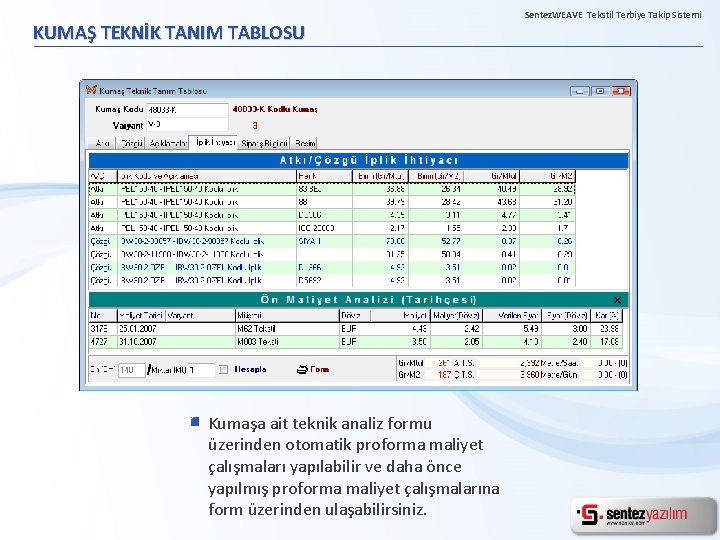Click the Döviz column header

355,315
